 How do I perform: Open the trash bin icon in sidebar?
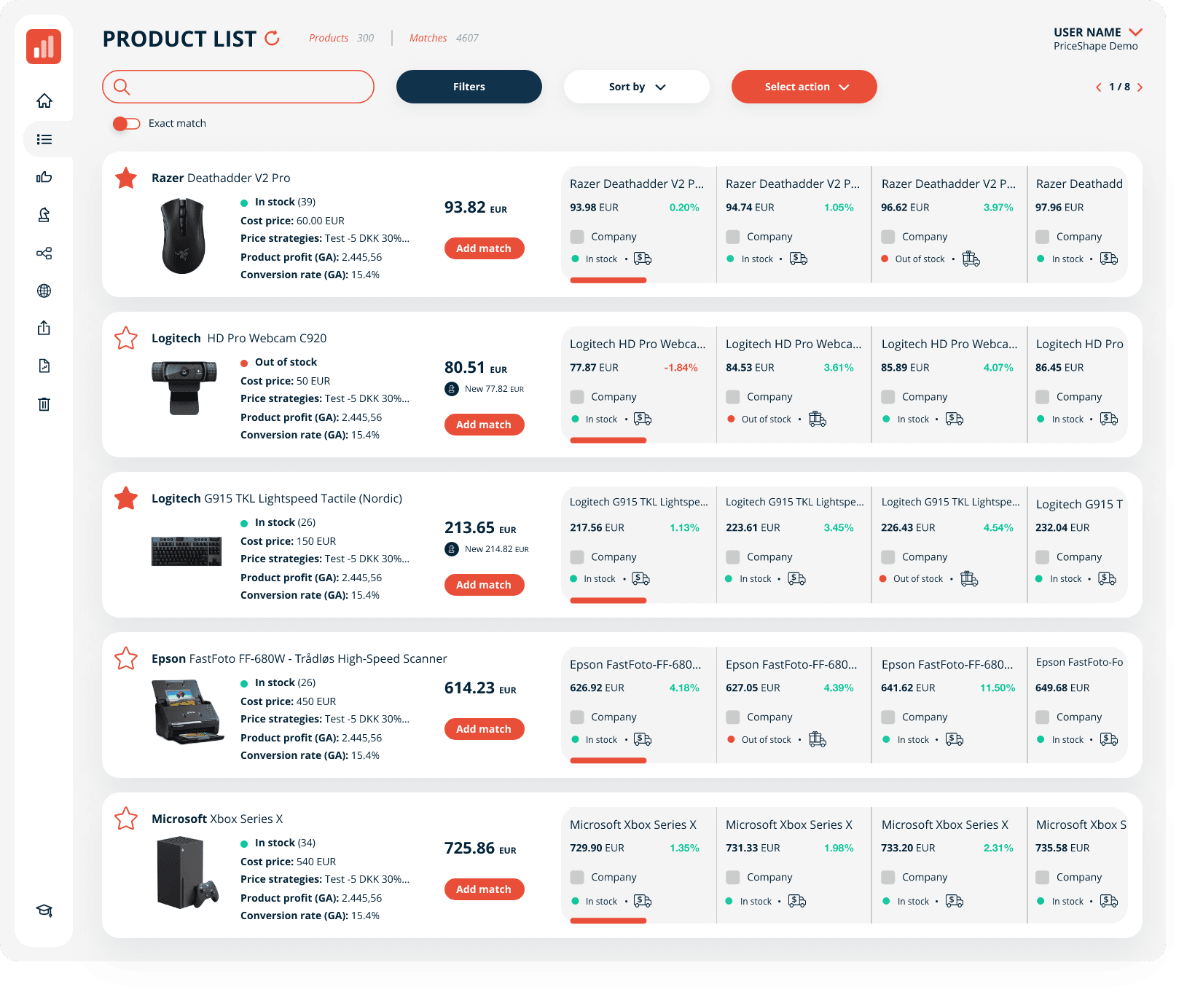(44, 403)
